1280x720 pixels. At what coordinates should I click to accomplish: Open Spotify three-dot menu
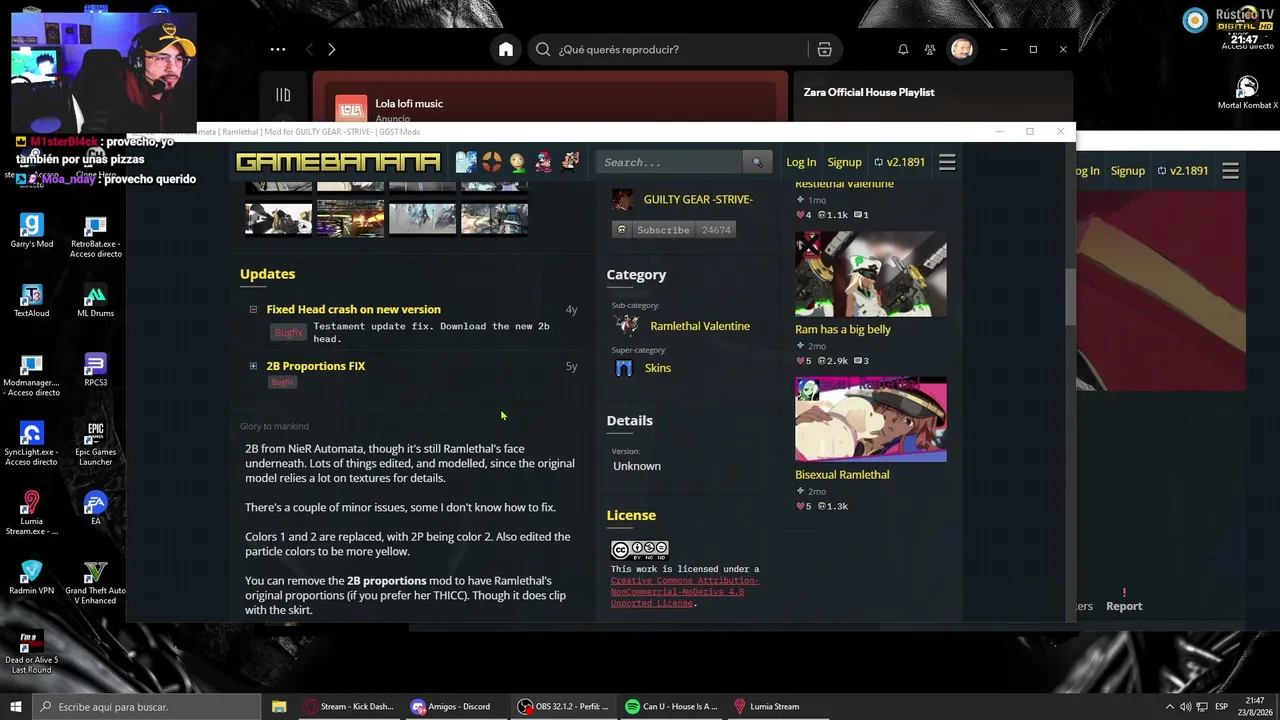[278, 49]
